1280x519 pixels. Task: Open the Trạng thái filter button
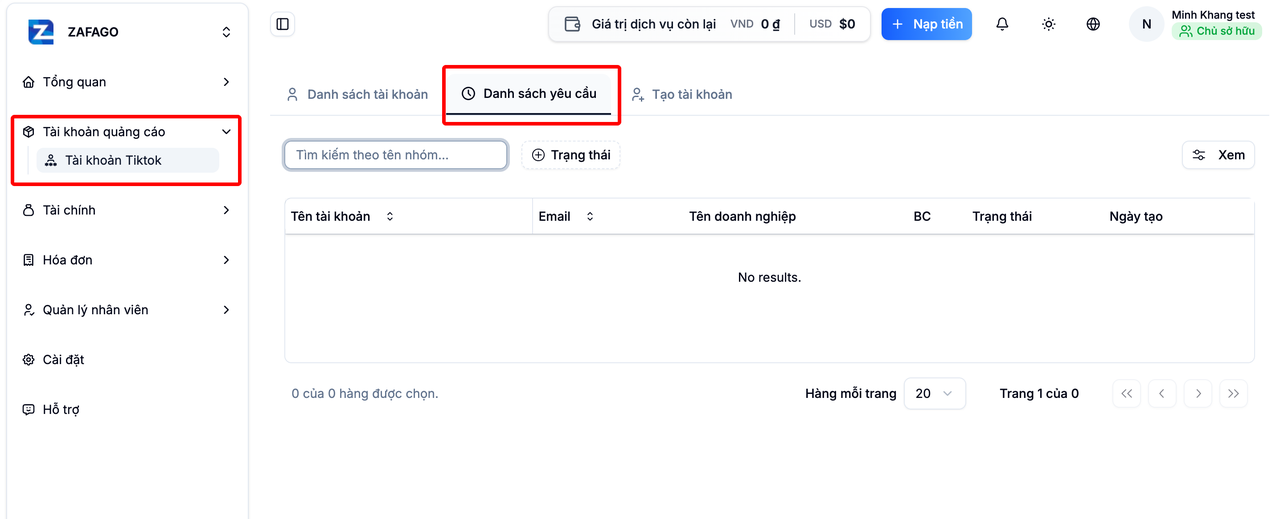(x=571, y=155)
